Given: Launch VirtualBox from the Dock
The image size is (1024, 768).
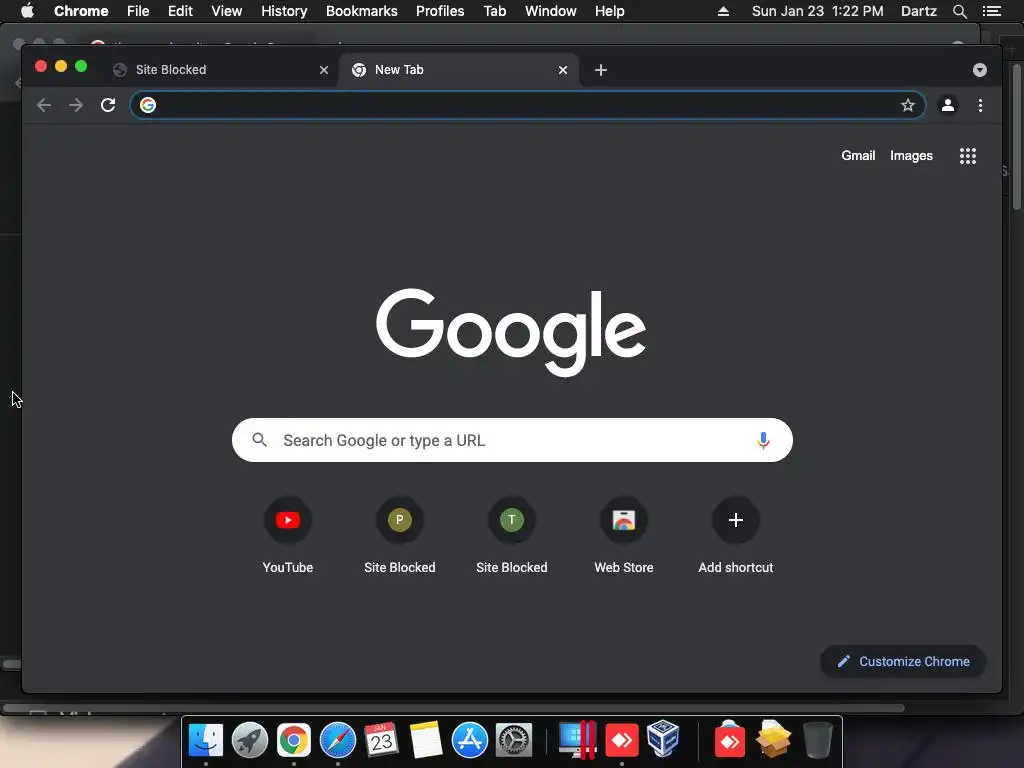Looking at the screenshot, I should (663, 739).
